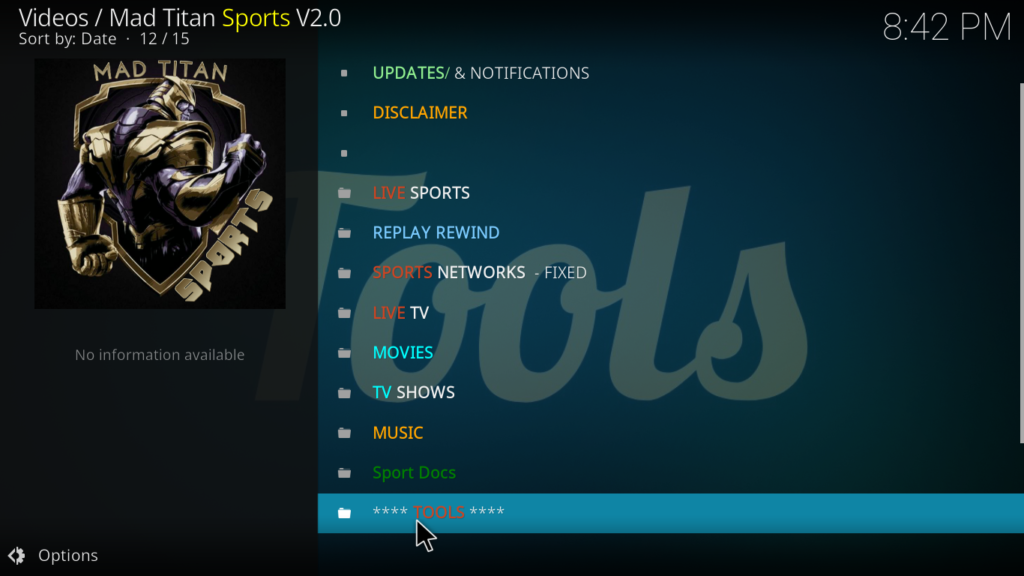
Task: Open UPDATES & NOTIFICATIONS entry
Action: 669,73
